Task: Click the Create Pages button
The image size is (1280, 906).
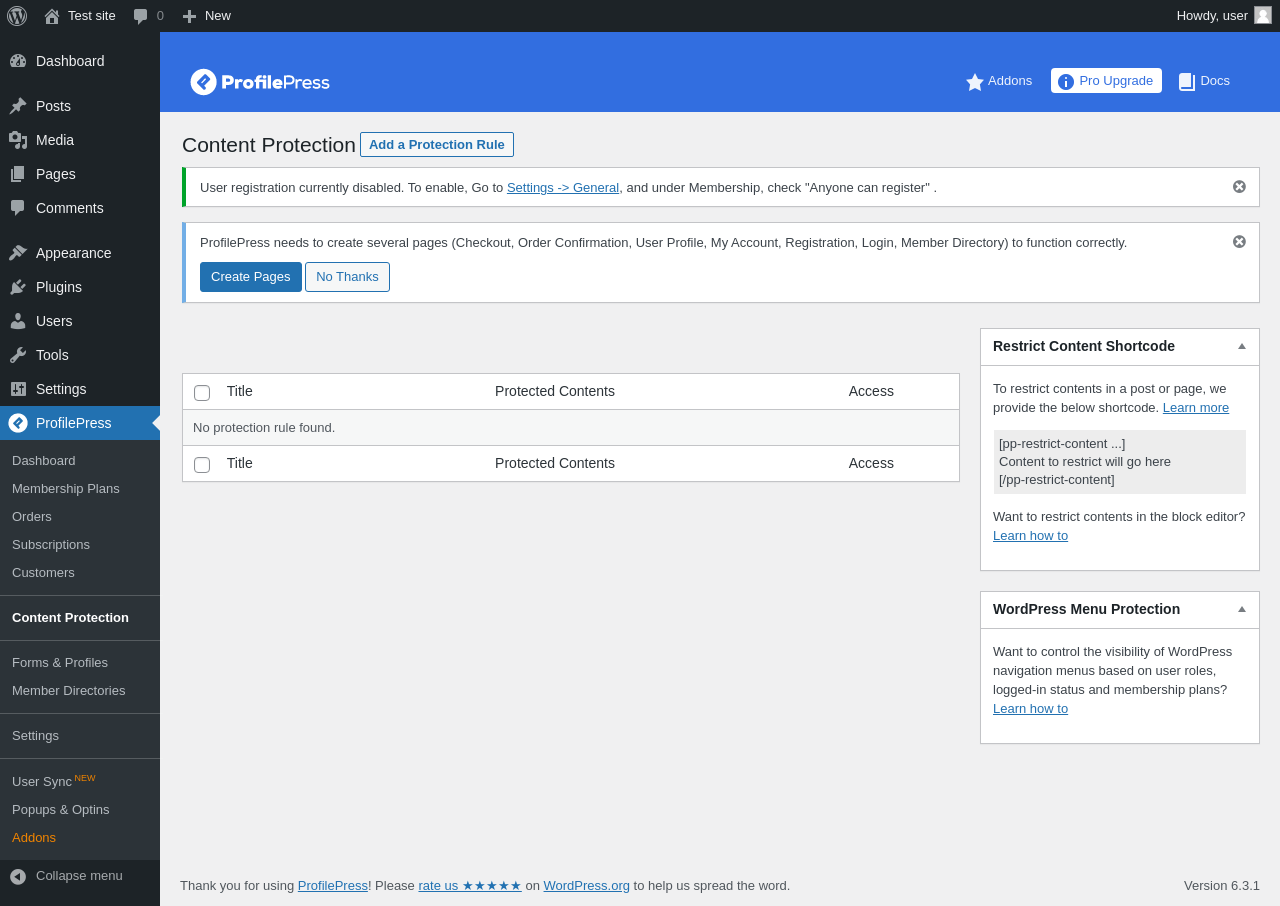Action: point(251,277)
